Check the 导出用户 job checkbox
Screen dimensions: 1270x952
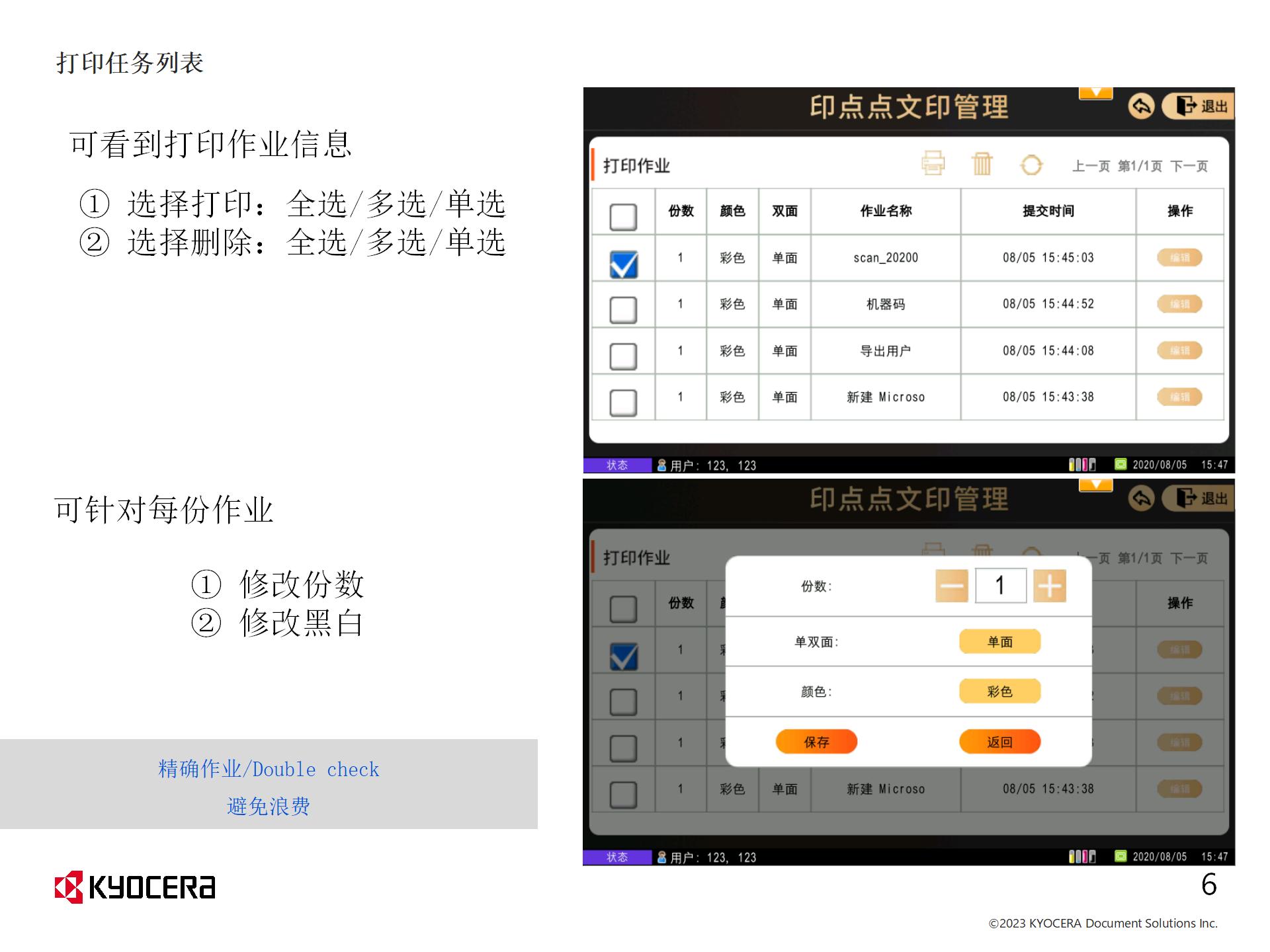coord(622,356)
